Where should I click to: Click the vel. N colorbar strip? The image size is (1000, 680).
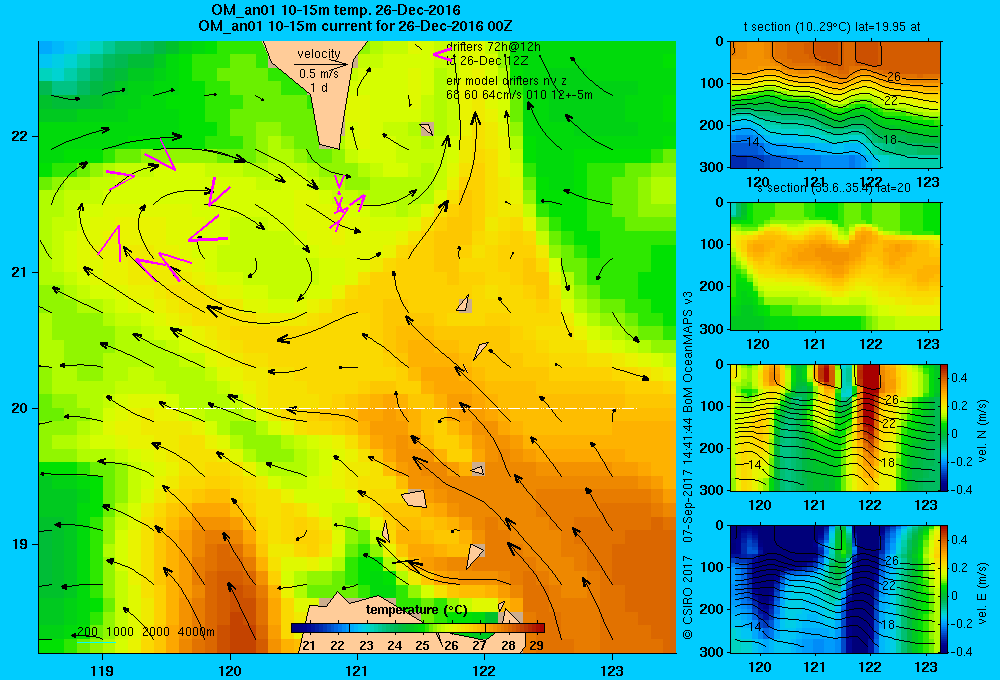click(944, 427)
